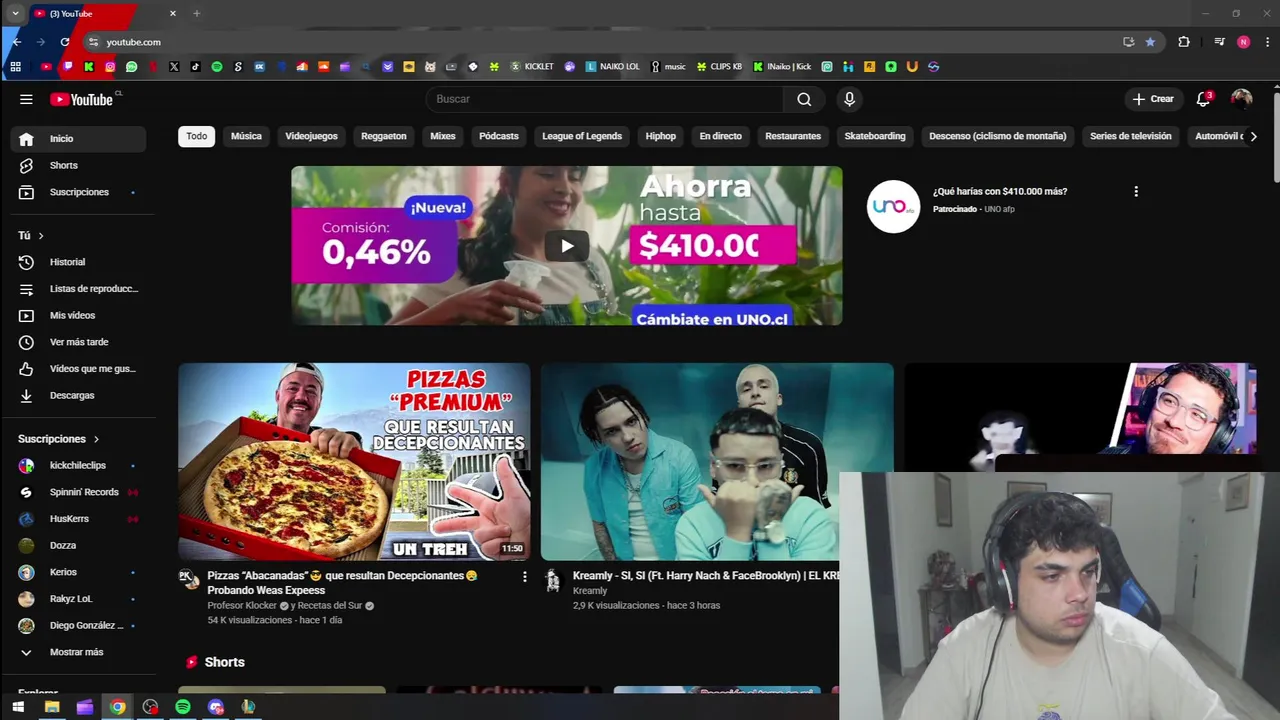Click the address bar URL
Viewport: 1280px width, 720px height.
pos(134,42)
